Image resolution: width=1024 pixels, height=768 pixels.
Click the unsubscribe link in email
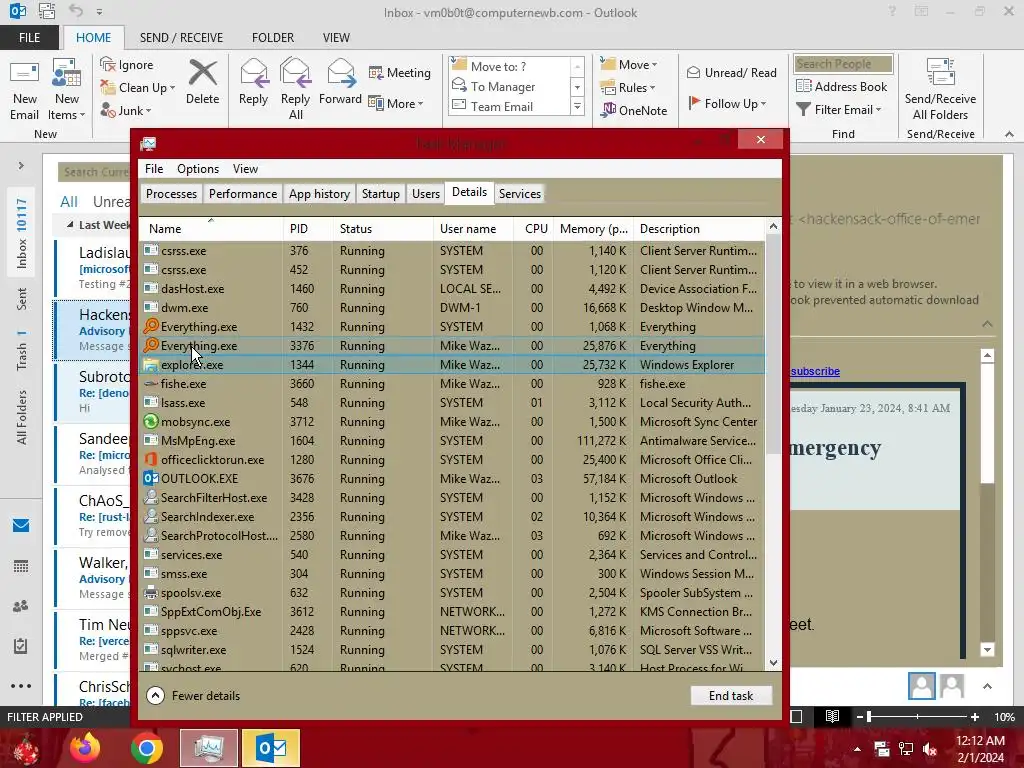click(x=815, y=371)
